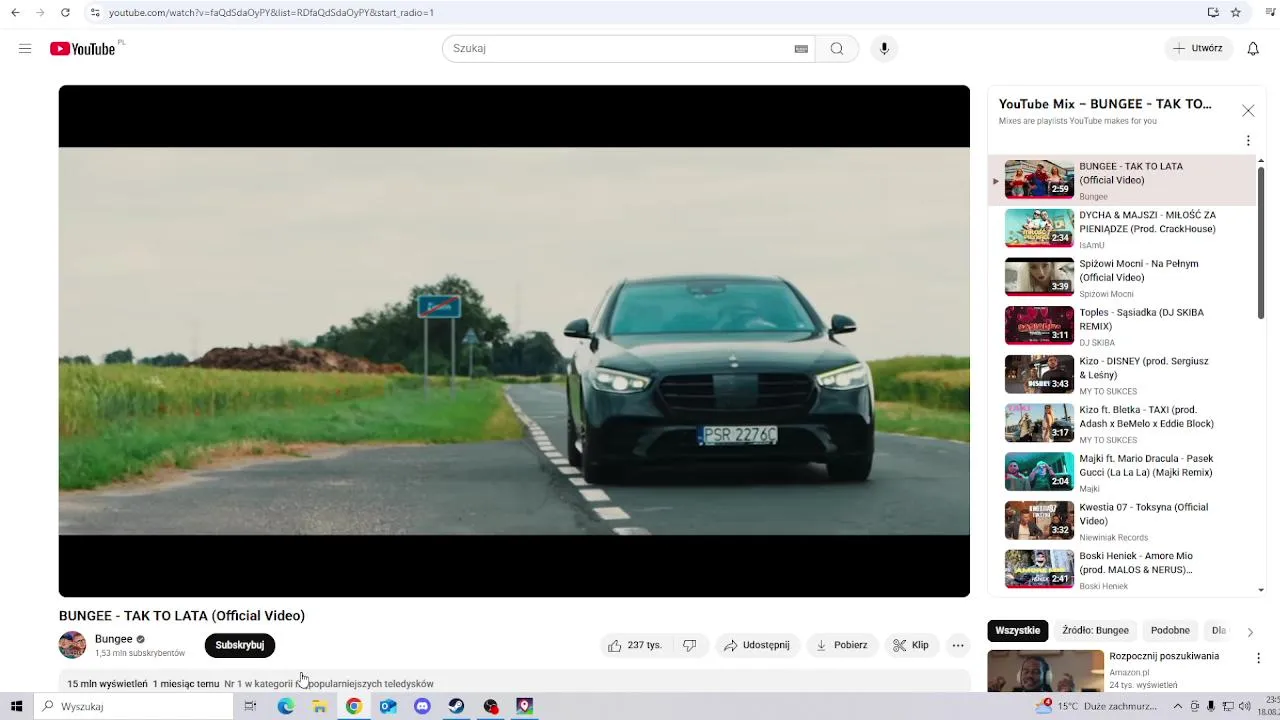The width and height of the screenshot is (1280, 720).
Task: Open Windows Start menu
Action: pyautogui.click(x=16, y=706)
